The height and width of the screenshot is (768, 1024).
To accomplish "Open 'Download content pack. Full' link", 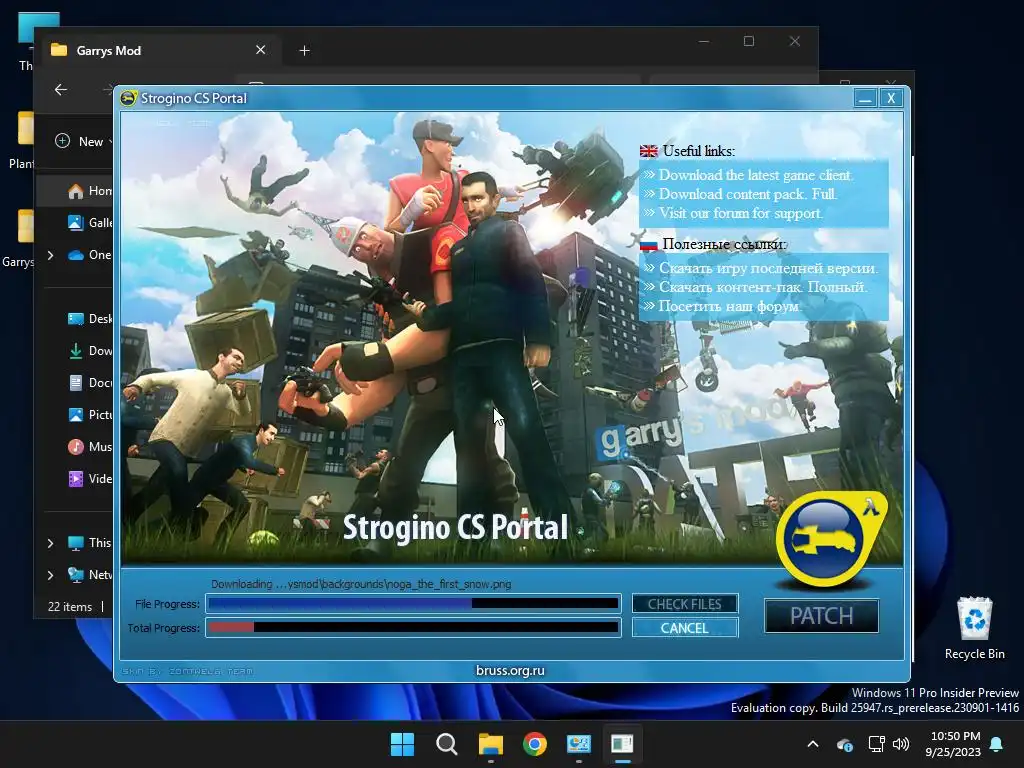I will [x=748, y=194].
